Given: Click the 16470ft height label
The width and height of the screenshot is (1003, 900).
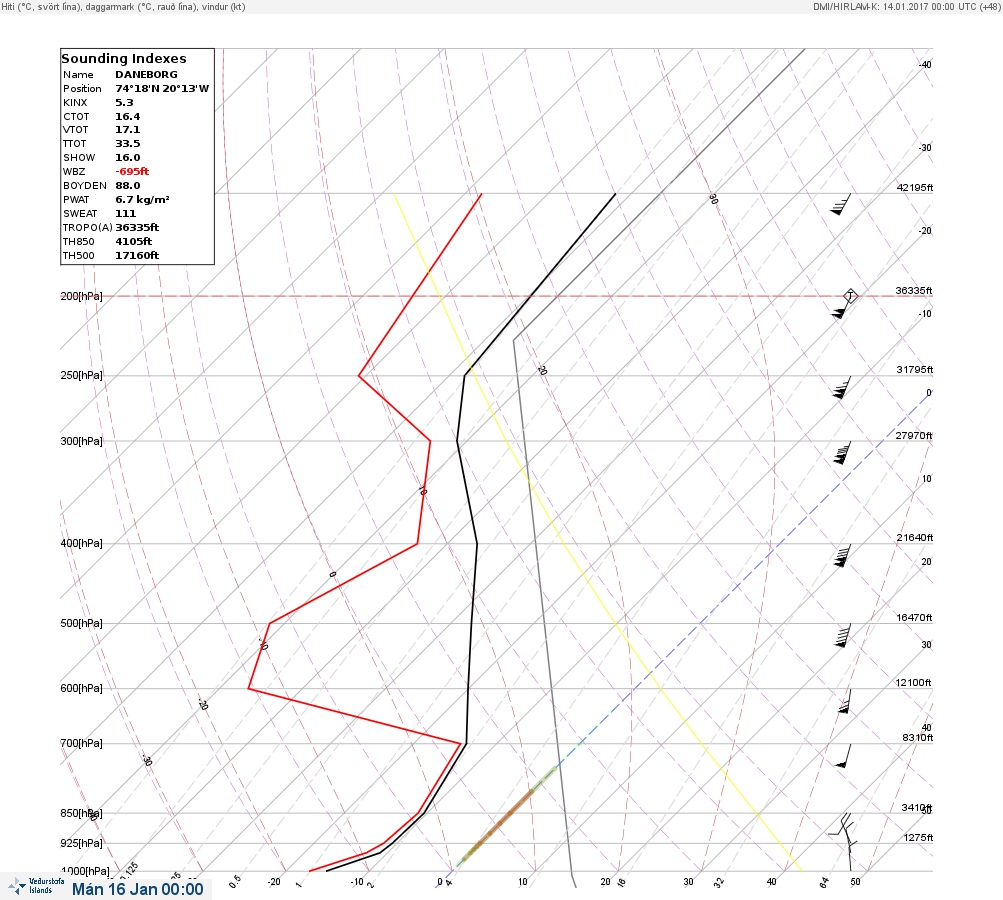Looking at the screenshot, I should pos(914,618).
